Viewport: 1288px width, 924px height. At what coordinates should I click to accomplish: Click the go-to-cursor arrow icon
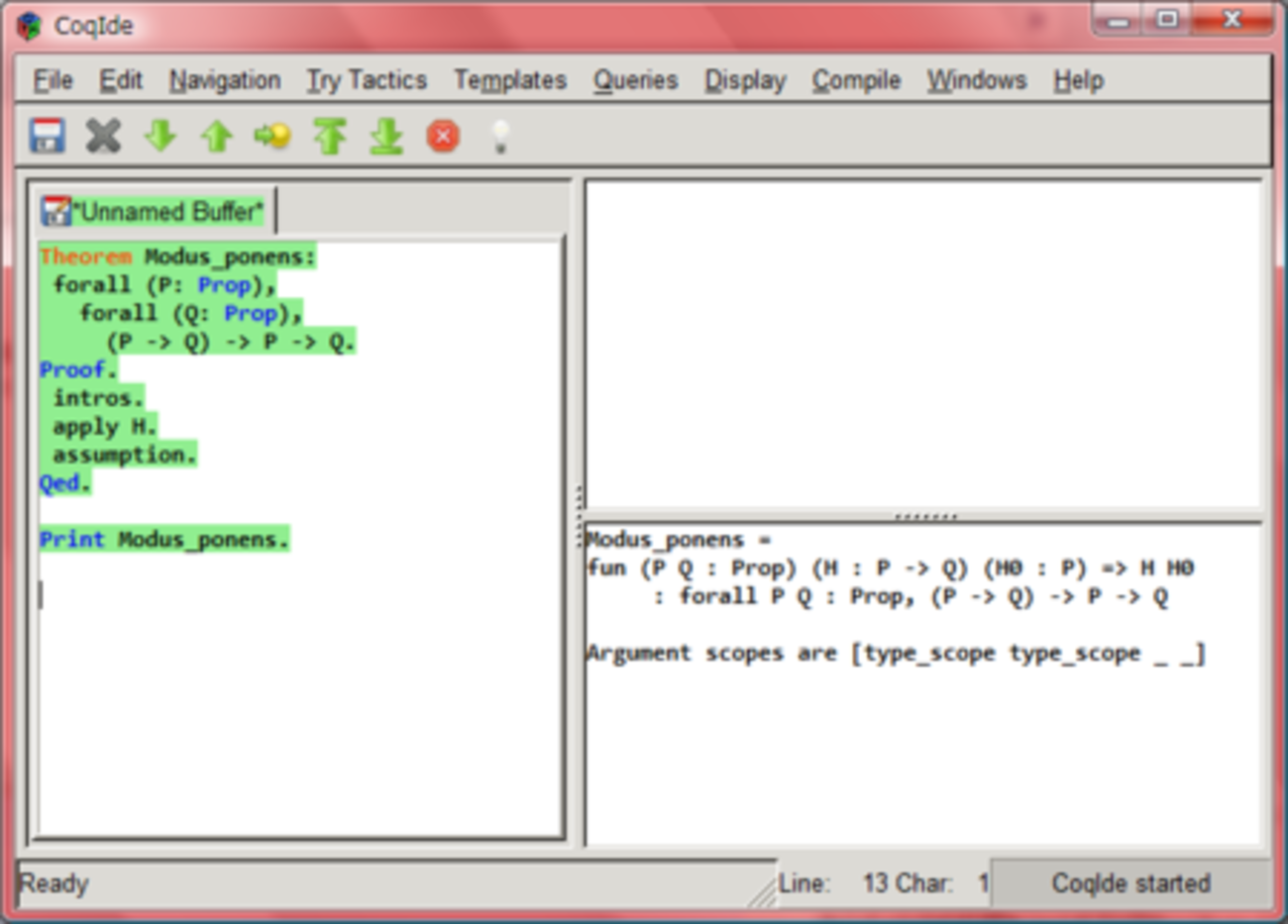[x=272, y=136]
